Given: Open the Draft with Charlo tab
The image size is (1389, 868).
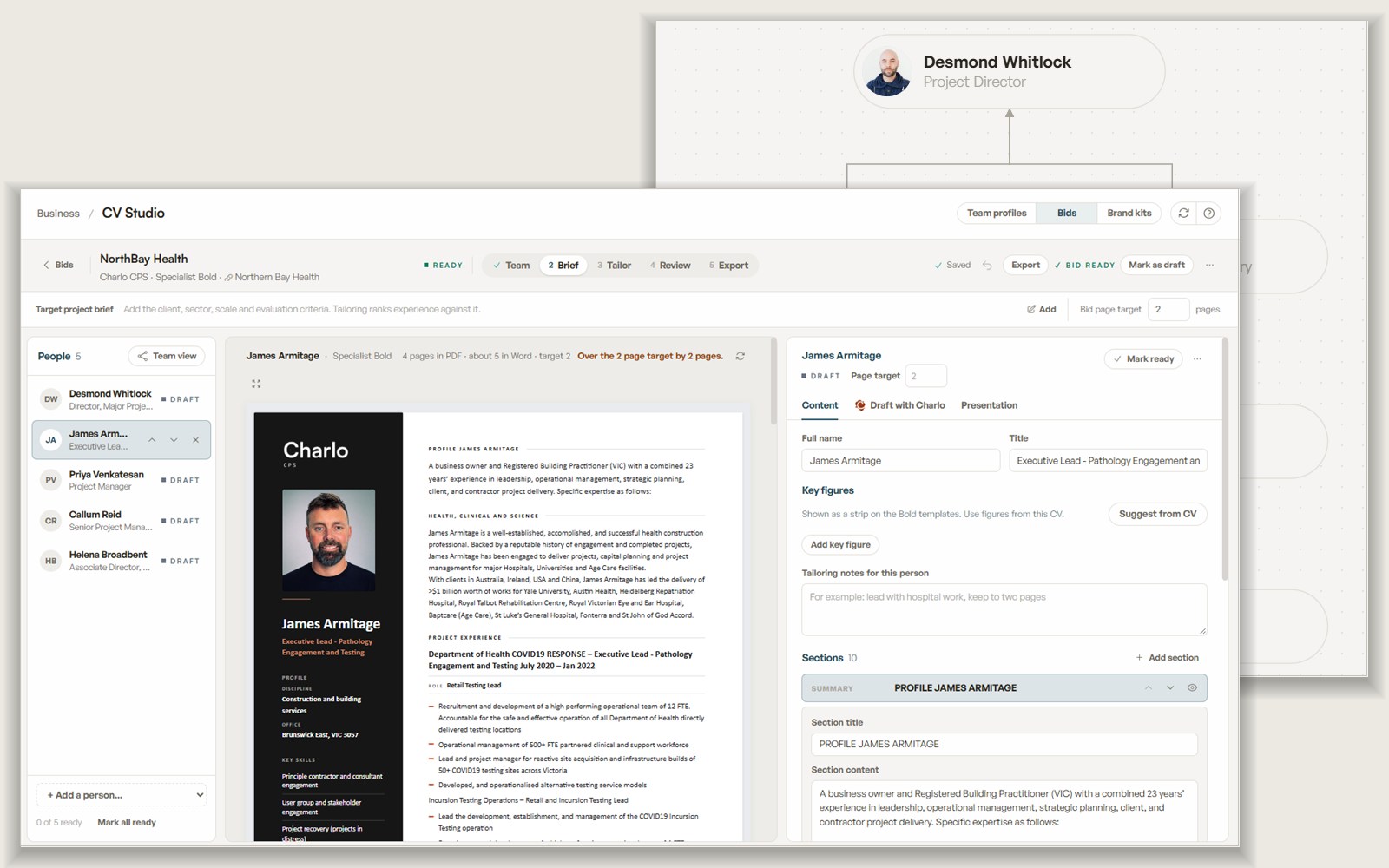Looking at the screenshot, I should click(899, 405).
